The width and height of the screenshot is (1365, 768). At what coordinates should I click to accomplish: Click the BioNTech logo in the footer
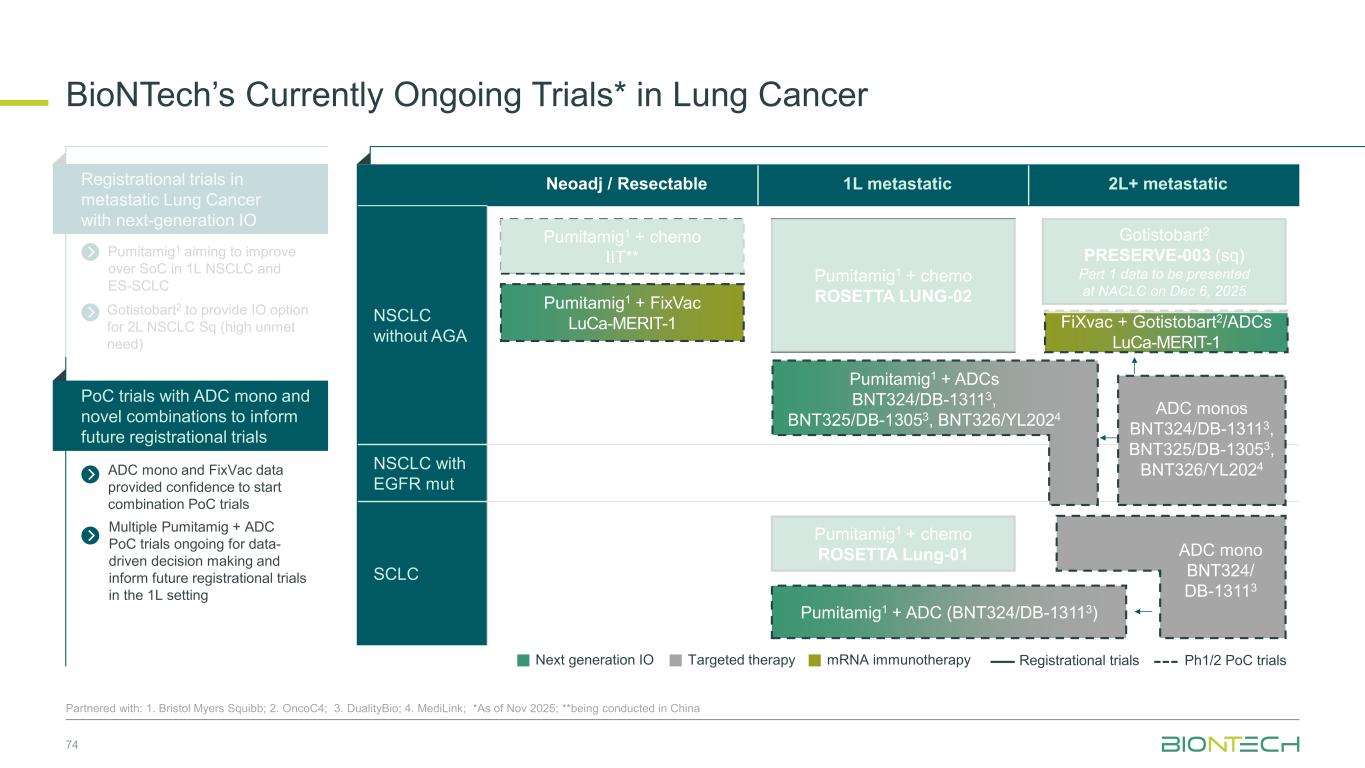point(1230,744)
